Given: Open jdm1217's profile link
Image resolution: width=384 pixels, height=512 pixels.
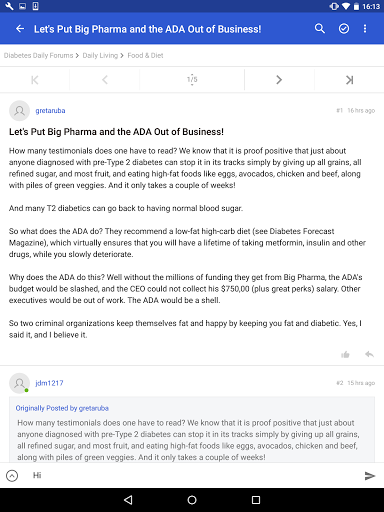Looking at the screenshot, I should (49, 383).
